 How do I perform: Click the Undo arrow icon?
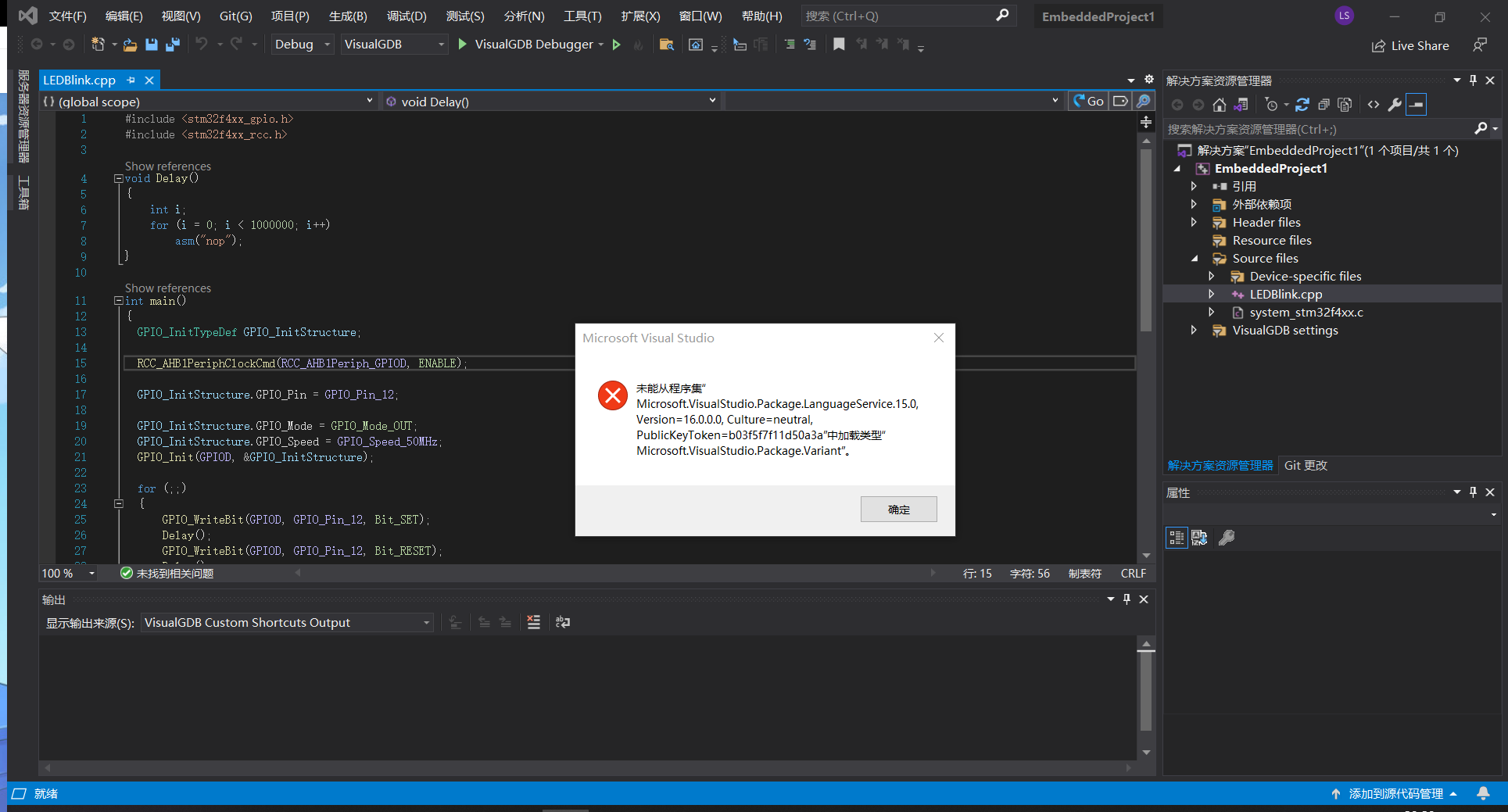(x=202, y=45)
